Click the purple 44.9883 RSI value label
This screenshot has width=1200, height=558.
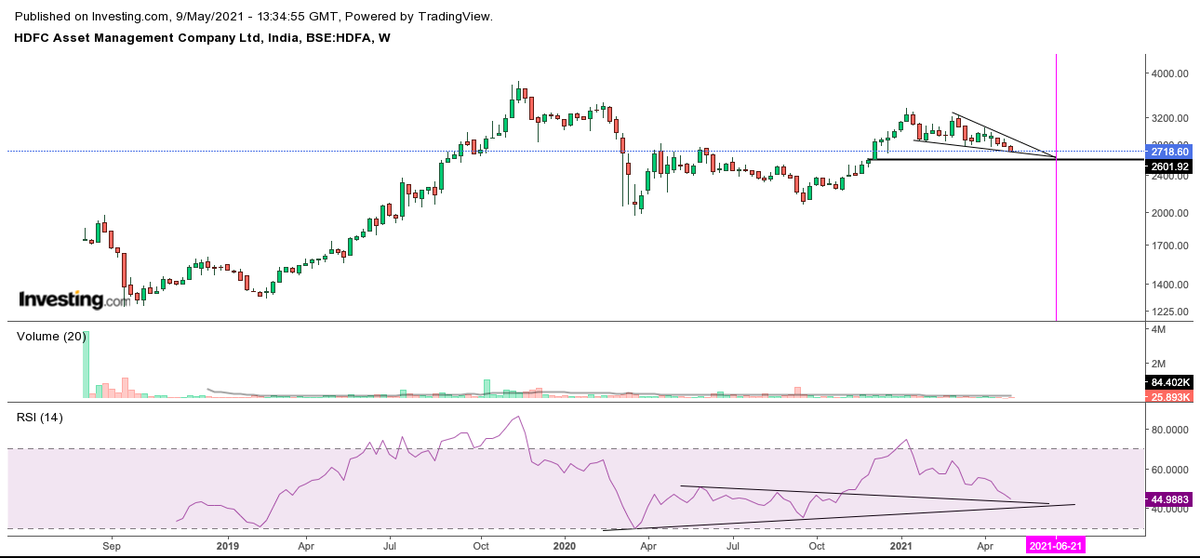tap(1171, 498)
